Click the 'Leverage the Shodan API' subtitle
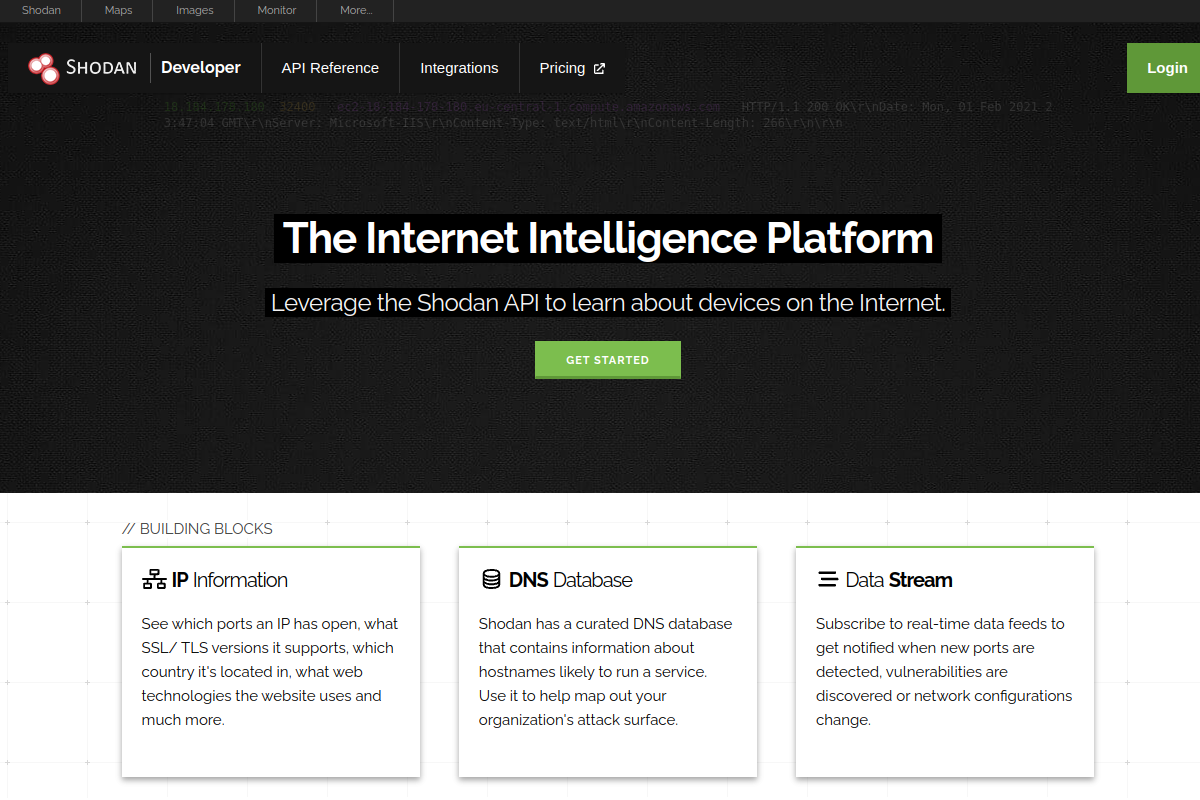The width and height of the screenshot is (1200, 800). (x=608, y=302)
